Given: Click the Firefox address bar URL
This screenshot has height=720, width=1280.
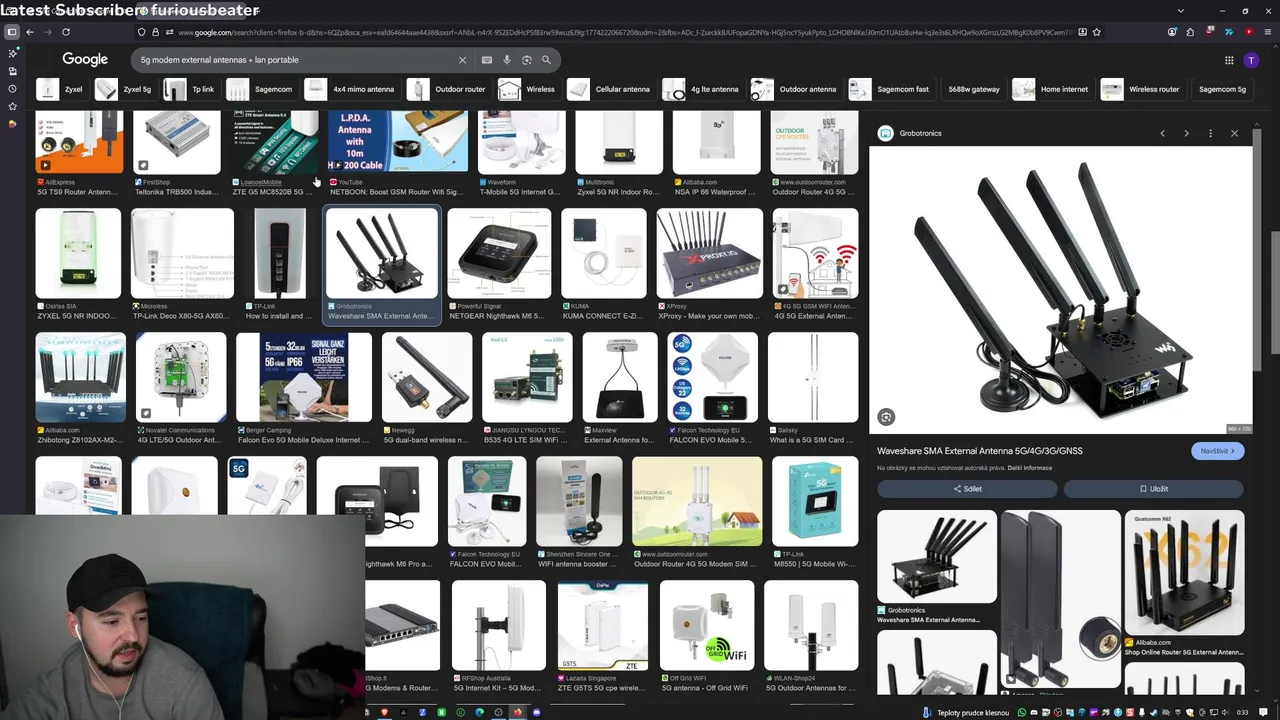Looking at the screenshot, I should 625,32.
